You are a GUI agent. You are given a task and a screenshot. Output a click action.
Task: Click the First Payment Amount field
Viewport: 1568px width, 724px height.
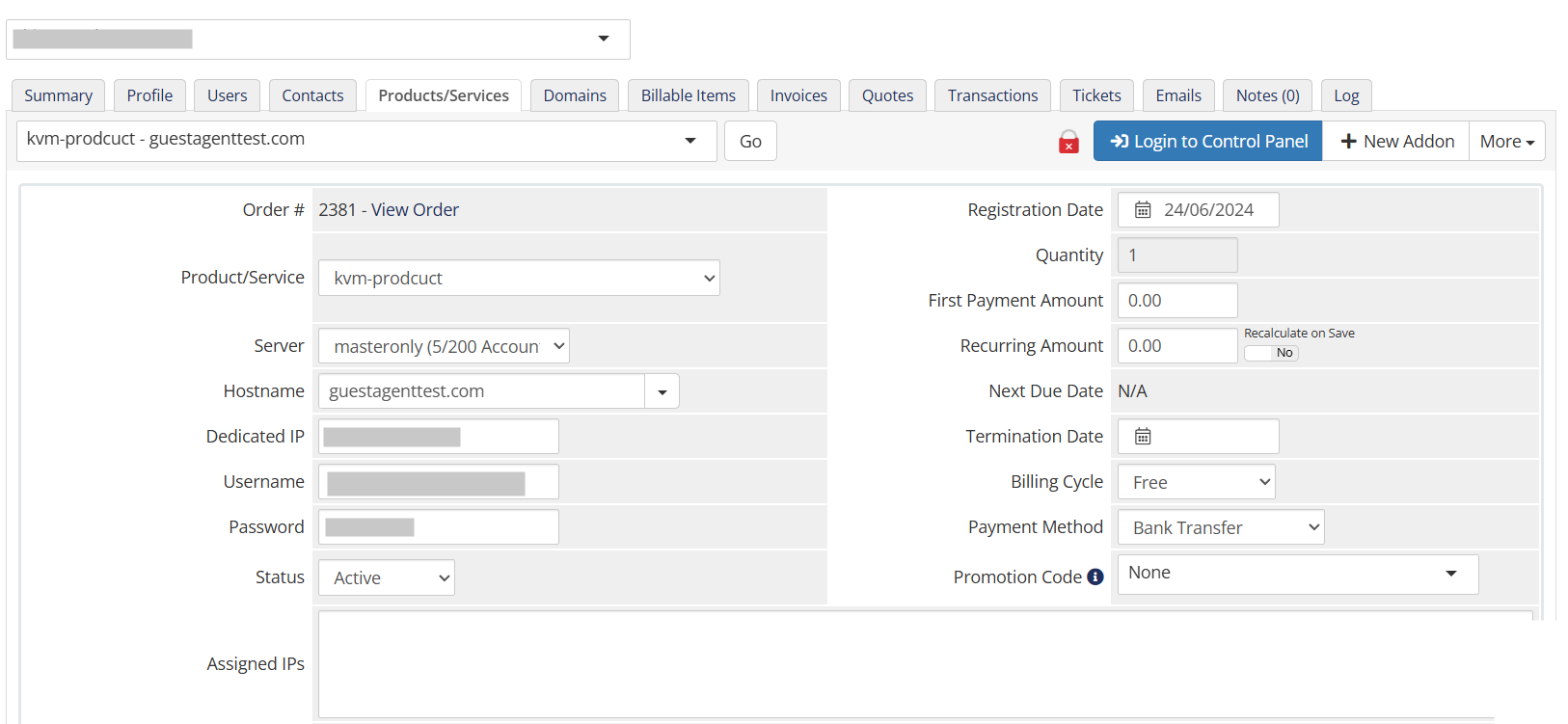coord(1177,301)
